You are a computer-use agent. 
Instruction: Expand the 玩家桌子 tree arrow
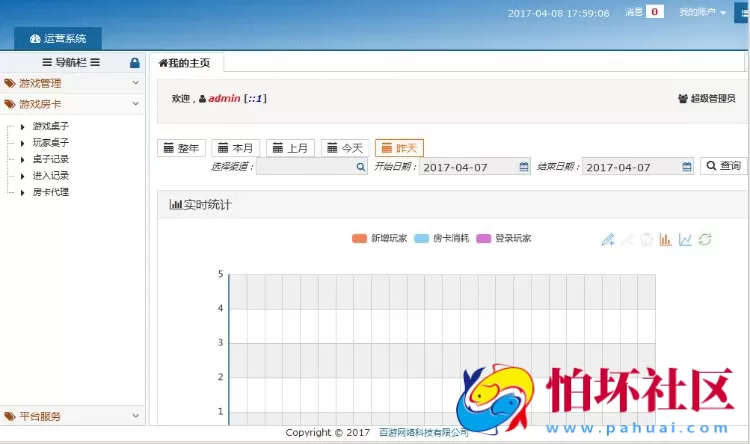pos(22,143)
